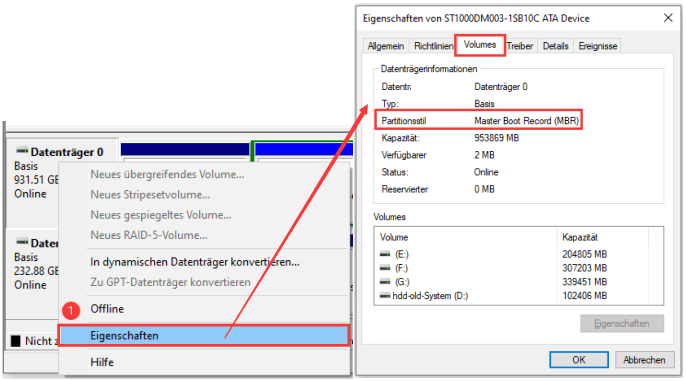The width and height of the screenshot is (686, 381).
Task: Open the Treiber tab
Action: (520, 46)
